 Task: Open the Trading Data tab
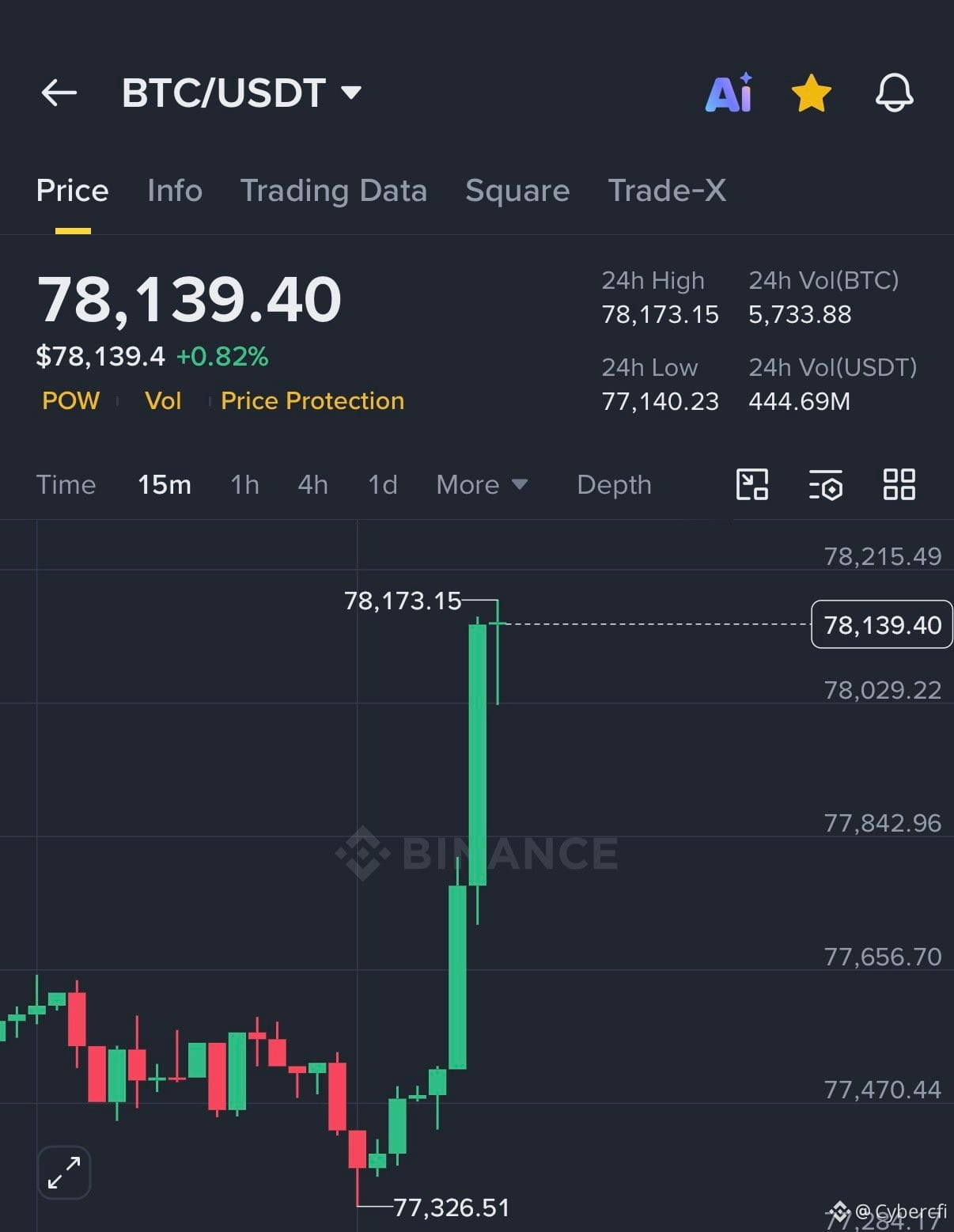point(333,191)
